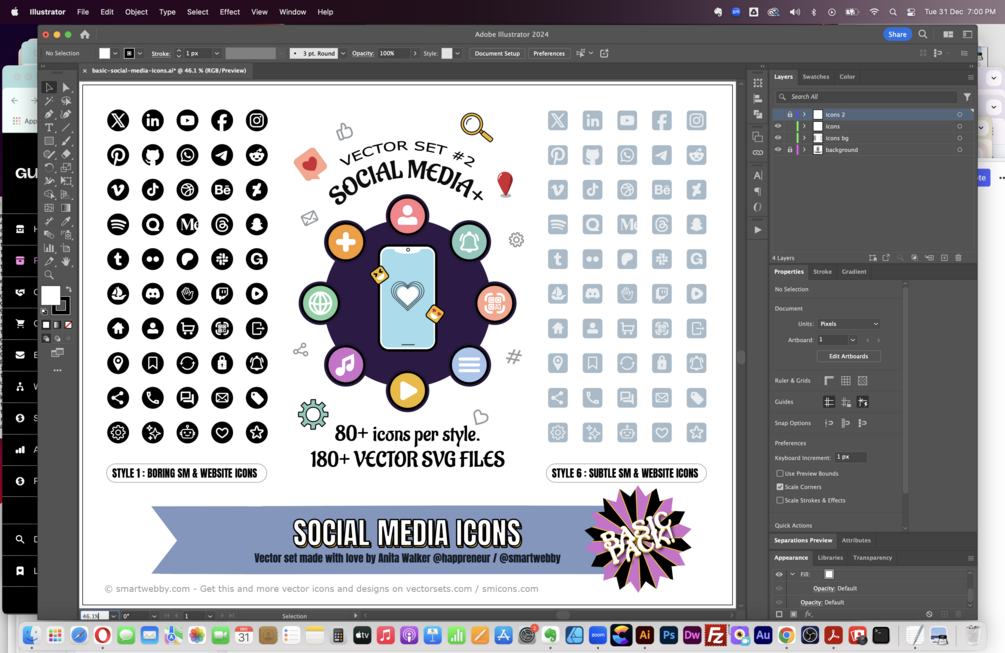Hide the background layer
Screen dimensions: 1005x653
(778, 149)
